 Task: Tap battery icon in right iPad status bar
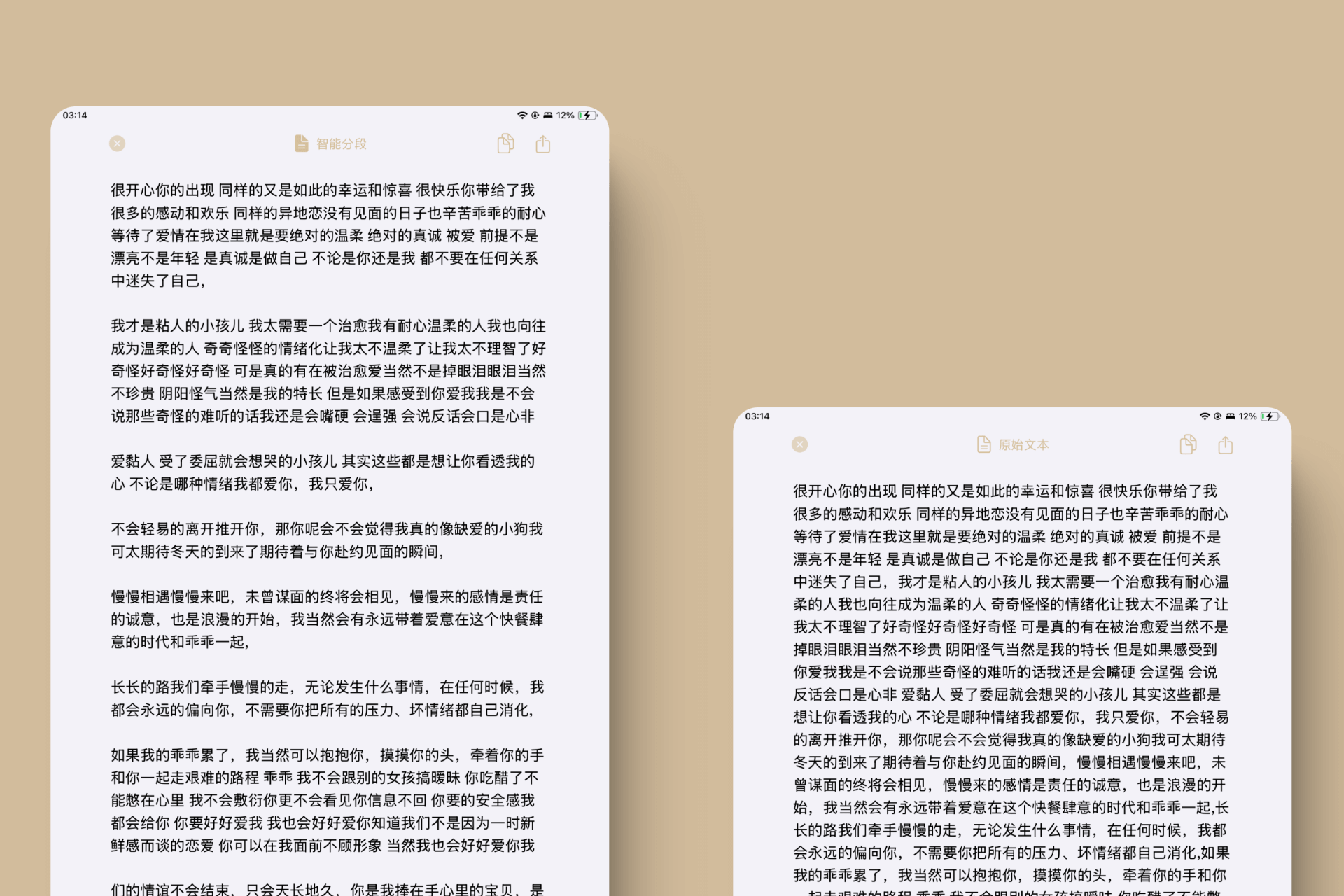click(1270, 416)
